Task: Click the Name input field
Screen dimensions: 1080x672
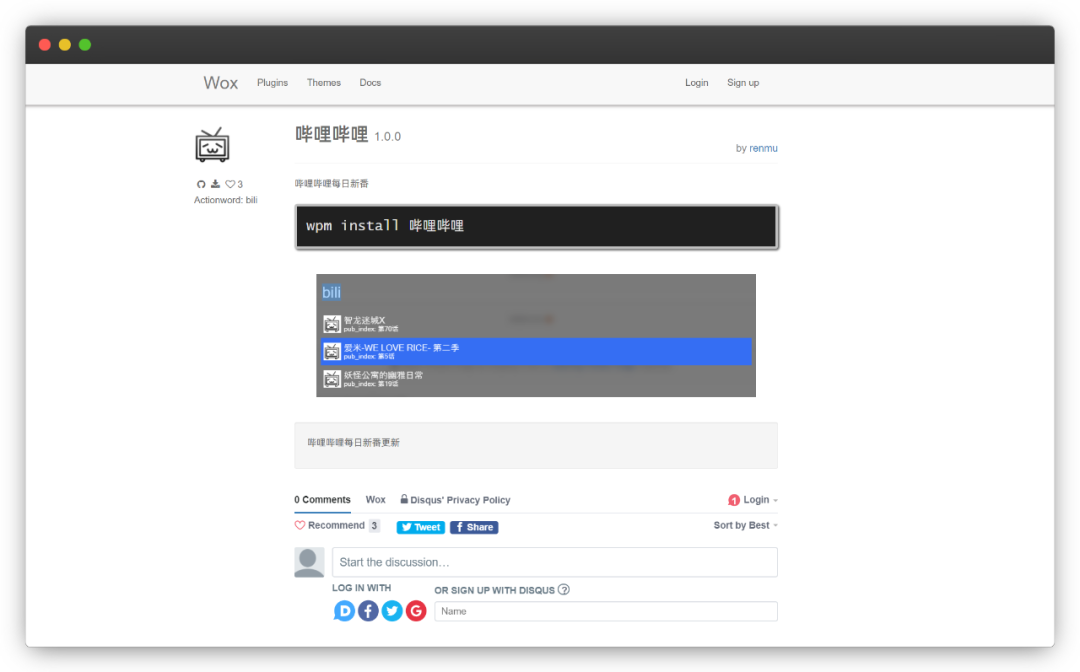Action: click(x=606, y=611)
